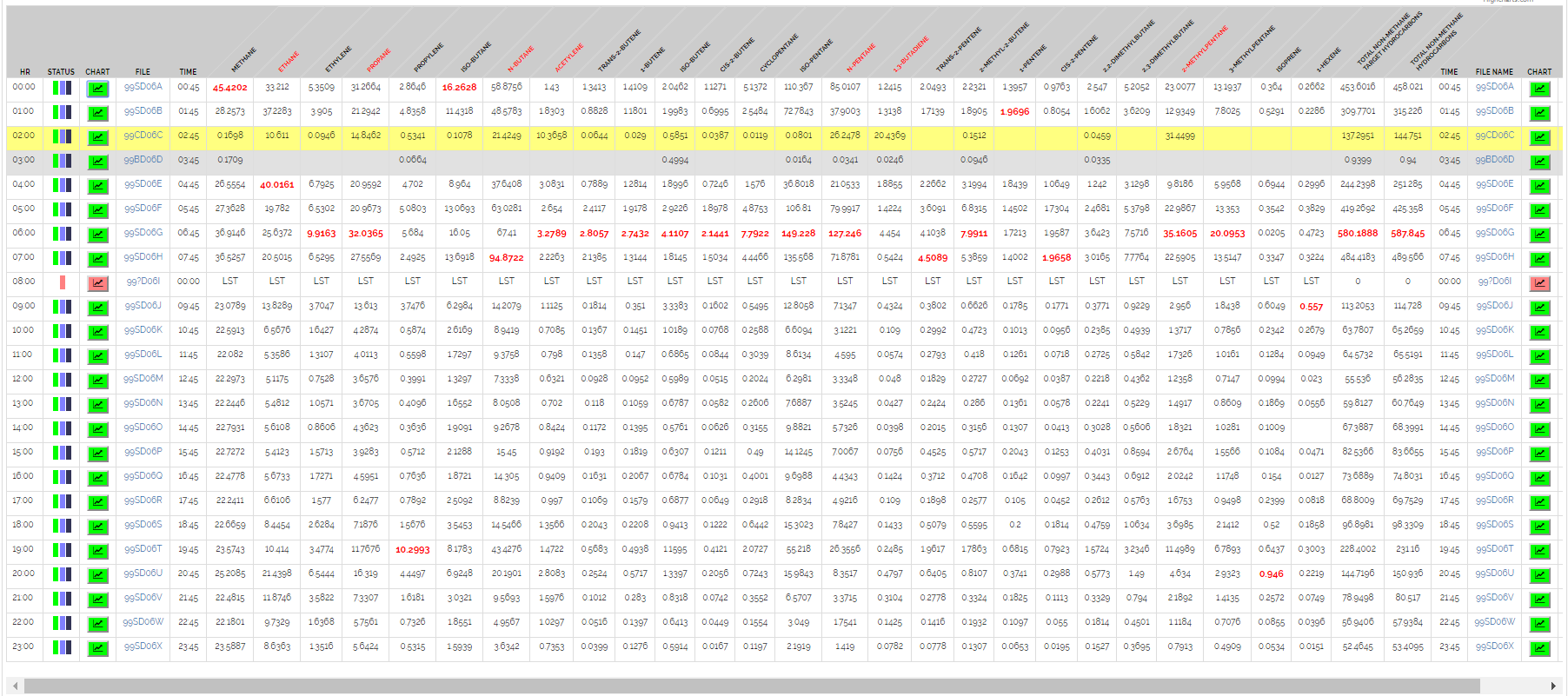Click the red chart icon beside STATUS in the 08:00 row

tap(97, 282)
